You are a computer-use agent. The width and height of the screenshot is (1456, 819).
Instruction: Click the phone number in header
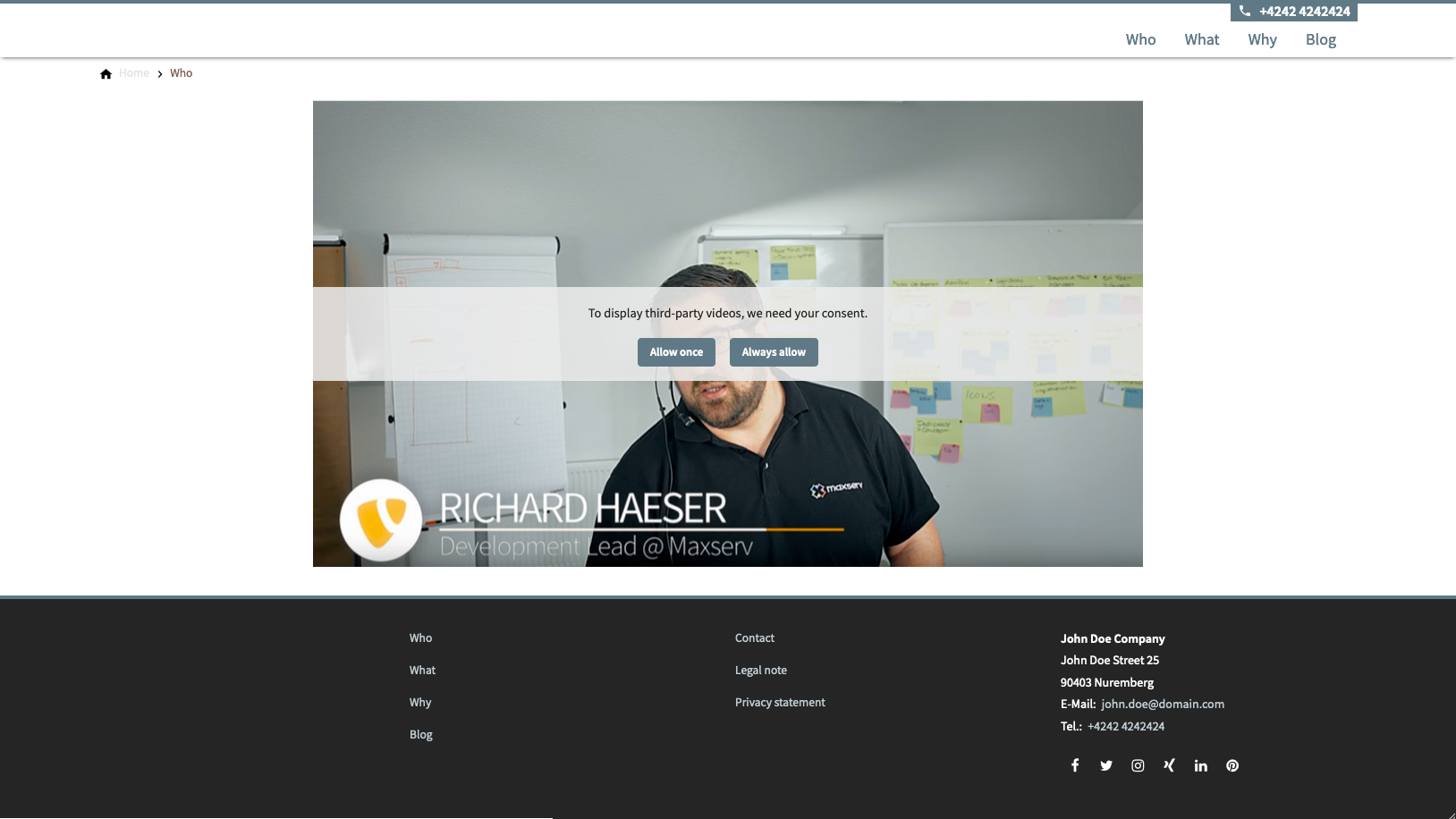pos(1304,12)
